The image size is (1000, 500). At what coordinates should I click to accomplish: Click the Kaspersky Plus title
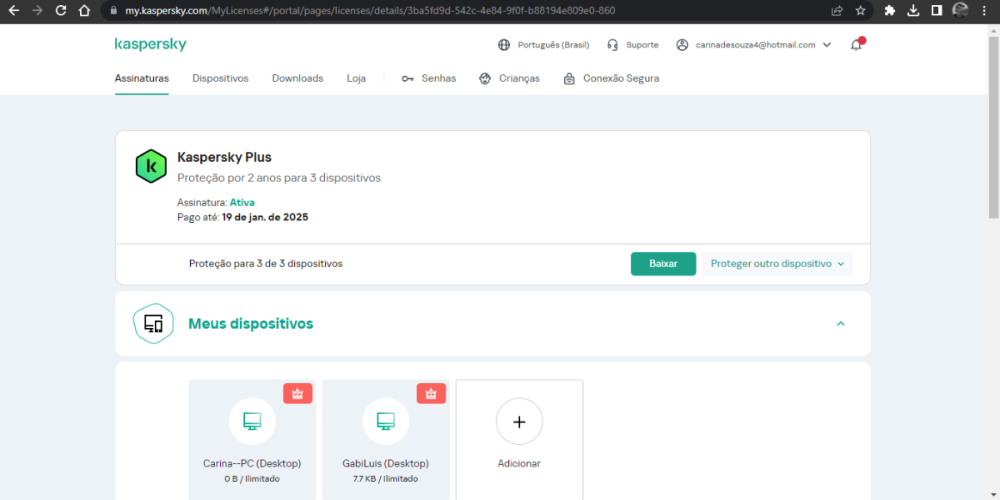[x=224, y=157]
